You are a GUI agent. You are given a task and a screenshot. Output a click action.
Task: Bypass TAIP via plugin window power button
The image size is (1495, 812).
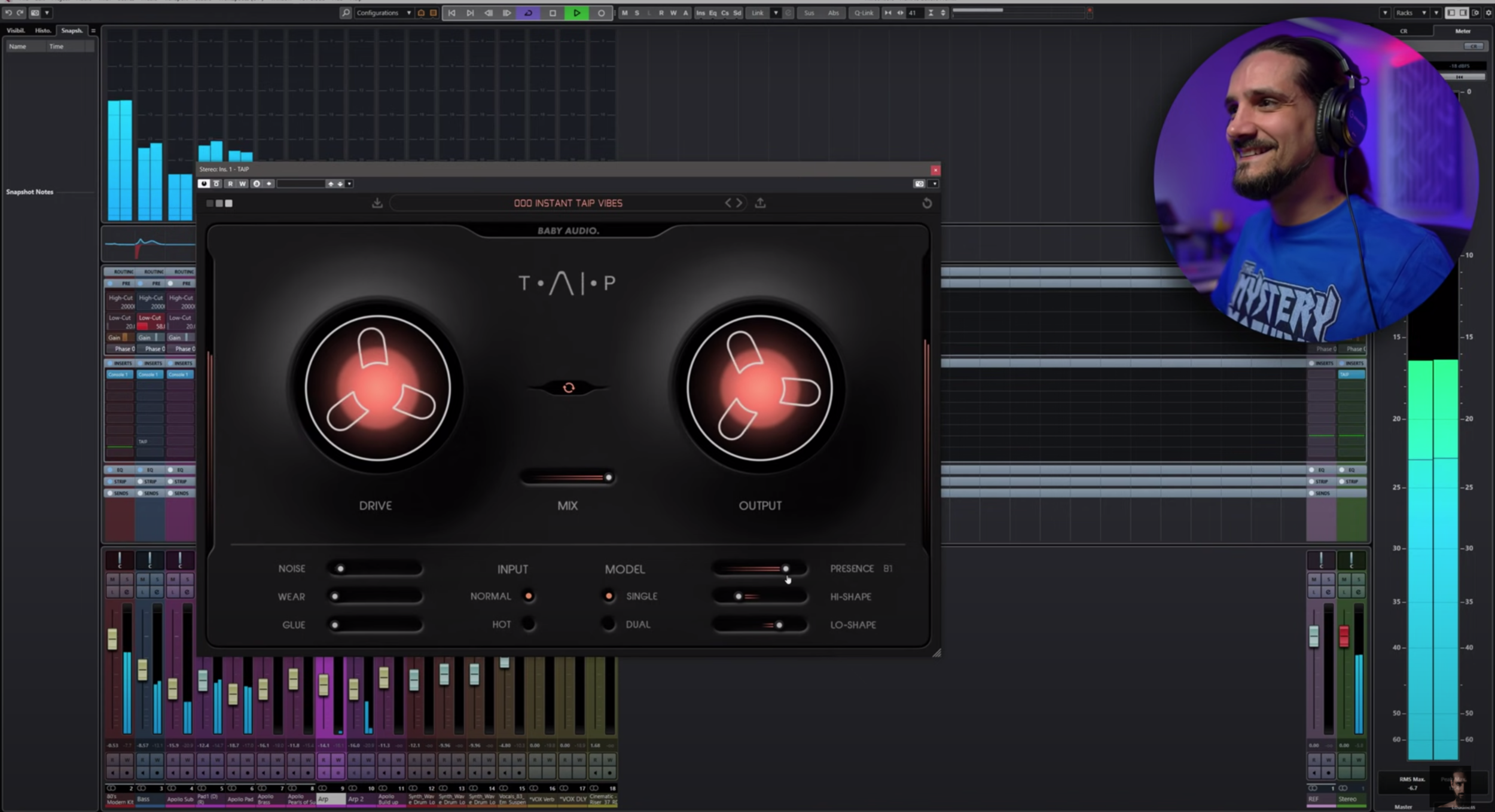204,184
